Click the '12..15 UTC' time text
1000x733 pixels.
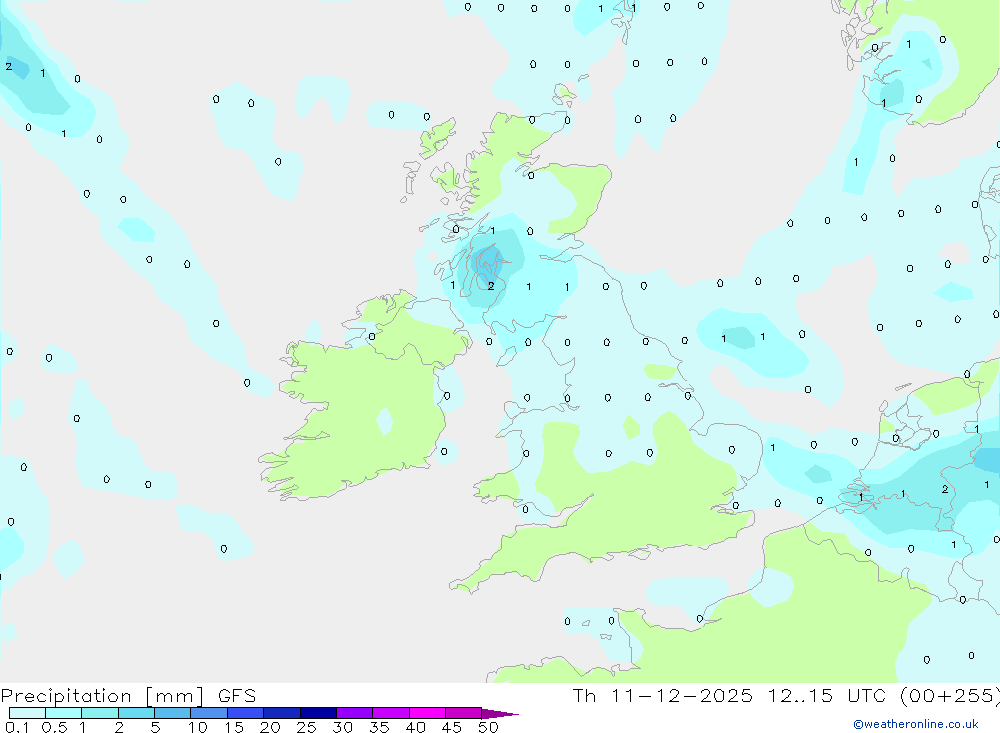(827, 696)
